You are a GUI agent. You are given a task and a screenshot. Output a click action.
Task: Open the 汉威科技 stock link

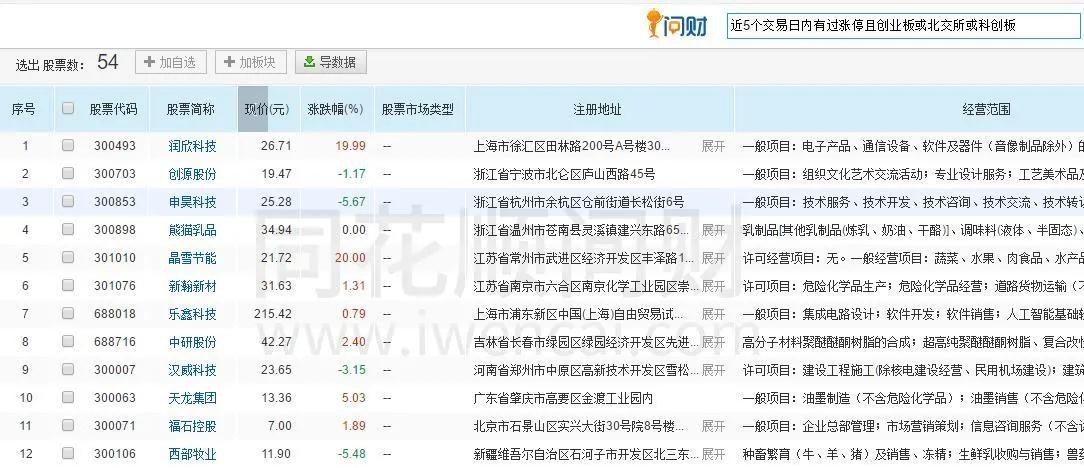pyautogui.click(x=192, y=369)
